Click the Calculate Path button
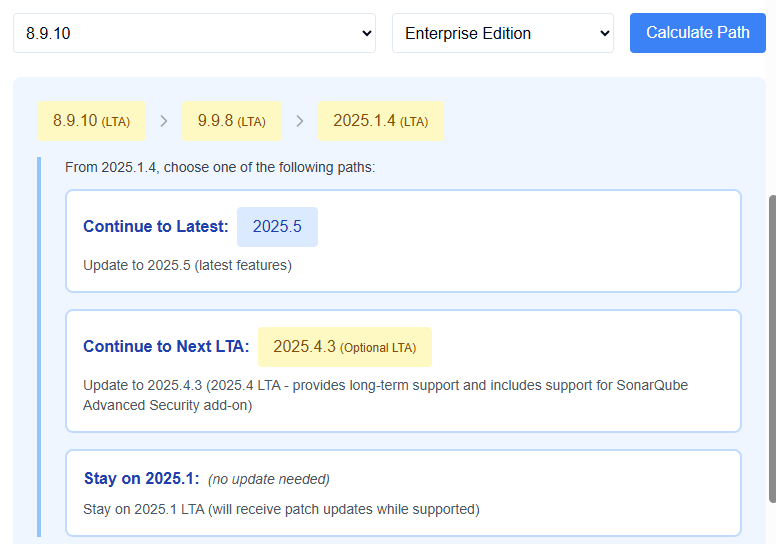The width and height of the screenshot is (776, 544). pos(697,33)
